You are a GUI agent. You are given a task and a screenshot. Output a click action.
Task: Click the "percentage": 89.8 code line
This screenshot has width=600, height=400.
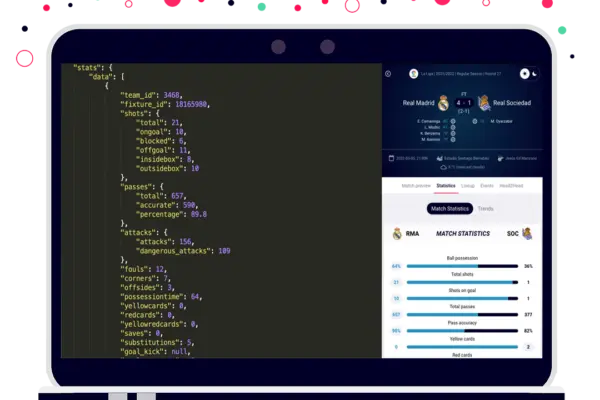click(x=171, y=214)
